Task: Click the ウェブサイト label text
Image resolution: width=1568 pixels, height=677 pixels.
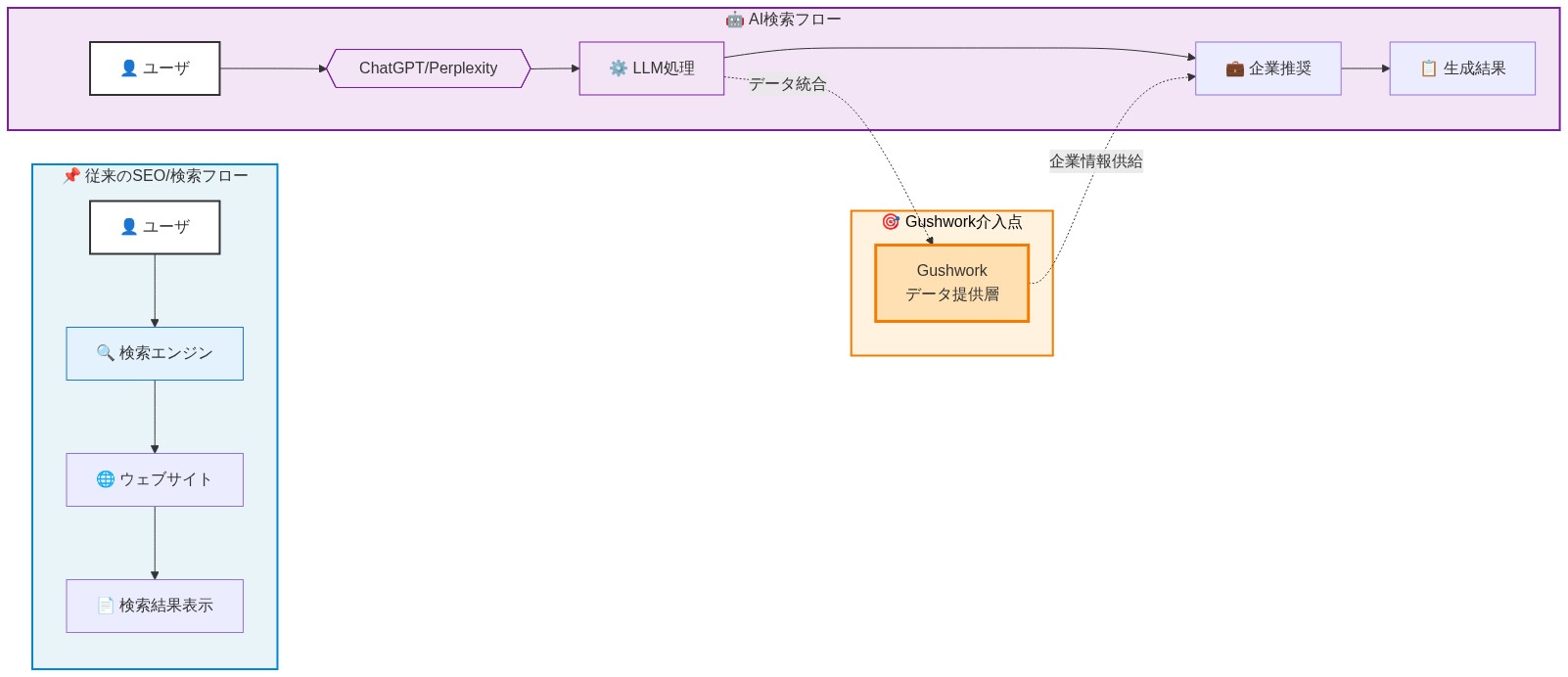Action: pyautogui.click(x=166, y=478)
